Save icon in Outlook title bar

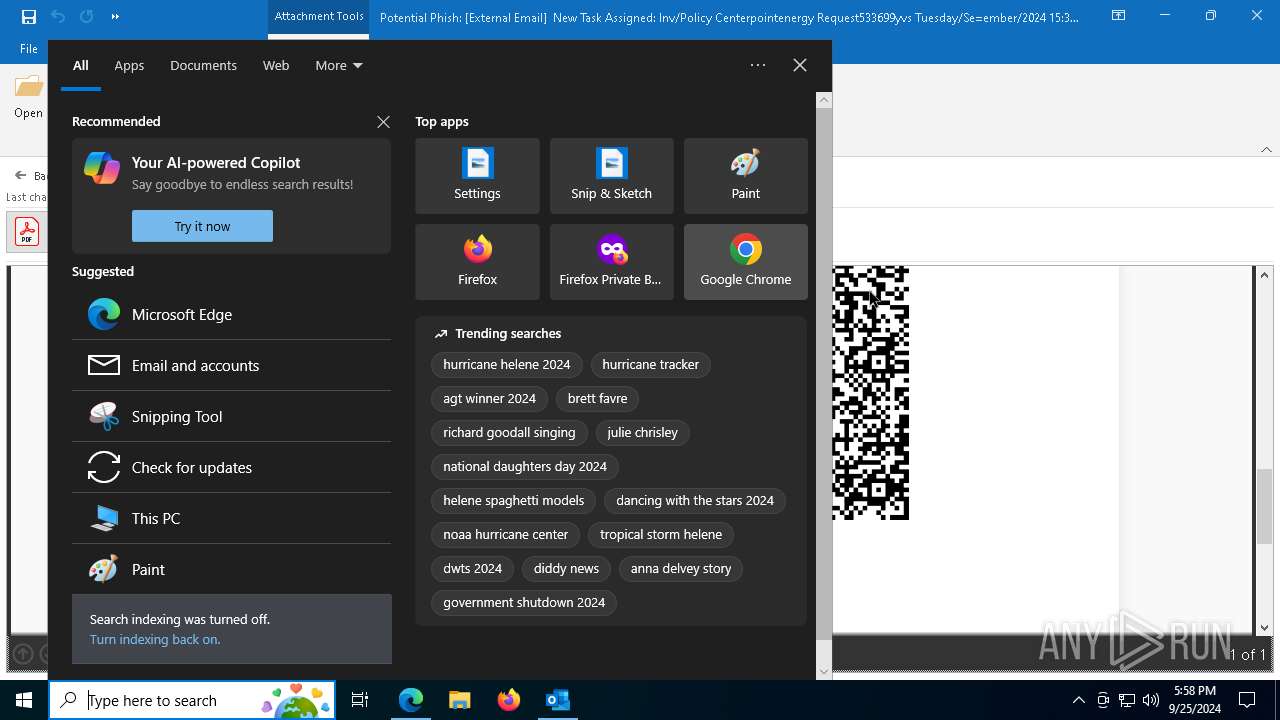pos(28,16)
